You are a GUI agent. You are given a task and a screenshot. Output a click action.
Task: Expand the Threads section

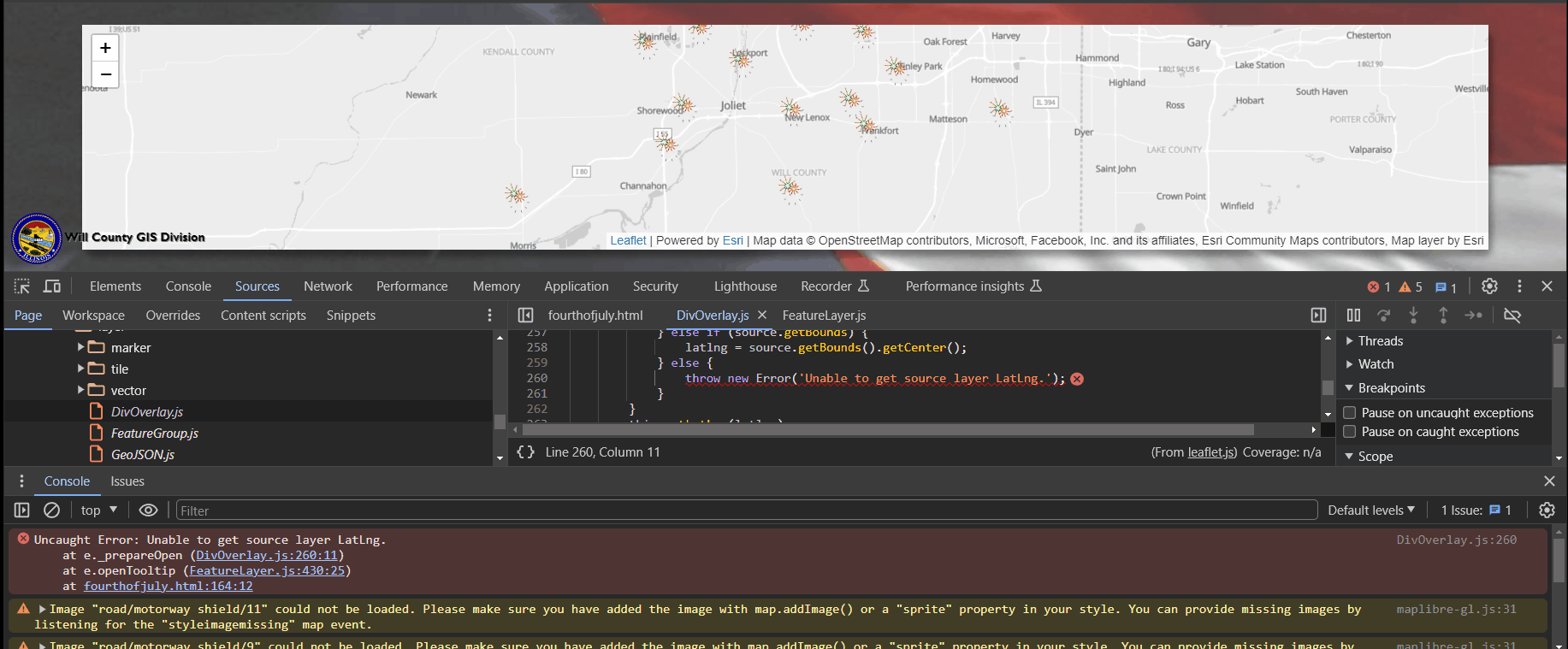pos(1350,341)
